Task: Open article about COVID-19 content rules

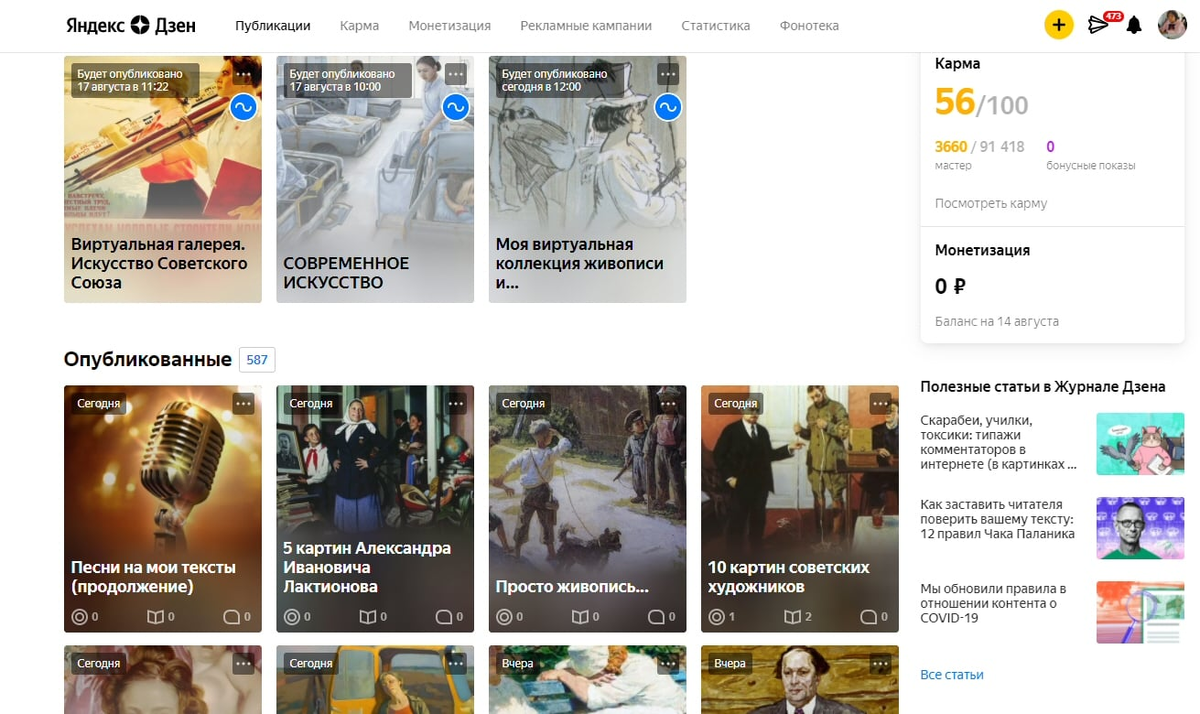Action: 993,603
